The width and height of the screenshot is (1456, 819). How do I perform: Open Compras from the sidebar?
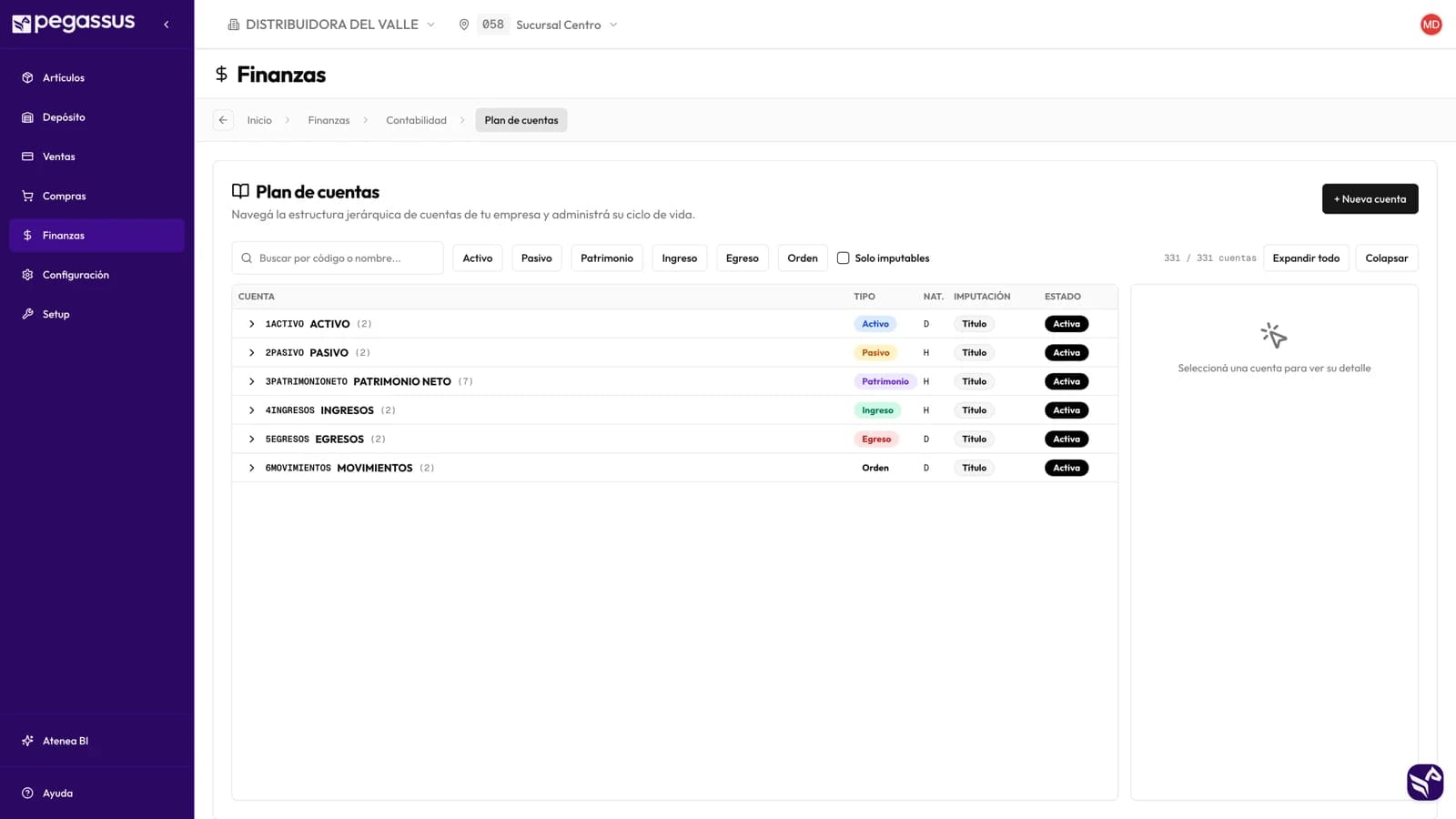point(96,196)
